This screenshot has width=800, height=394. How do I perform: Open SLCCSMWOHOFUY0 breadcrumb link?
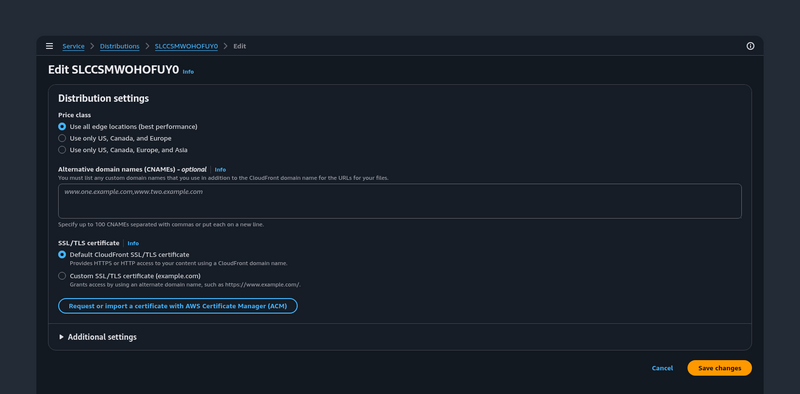tap(186, 46)
